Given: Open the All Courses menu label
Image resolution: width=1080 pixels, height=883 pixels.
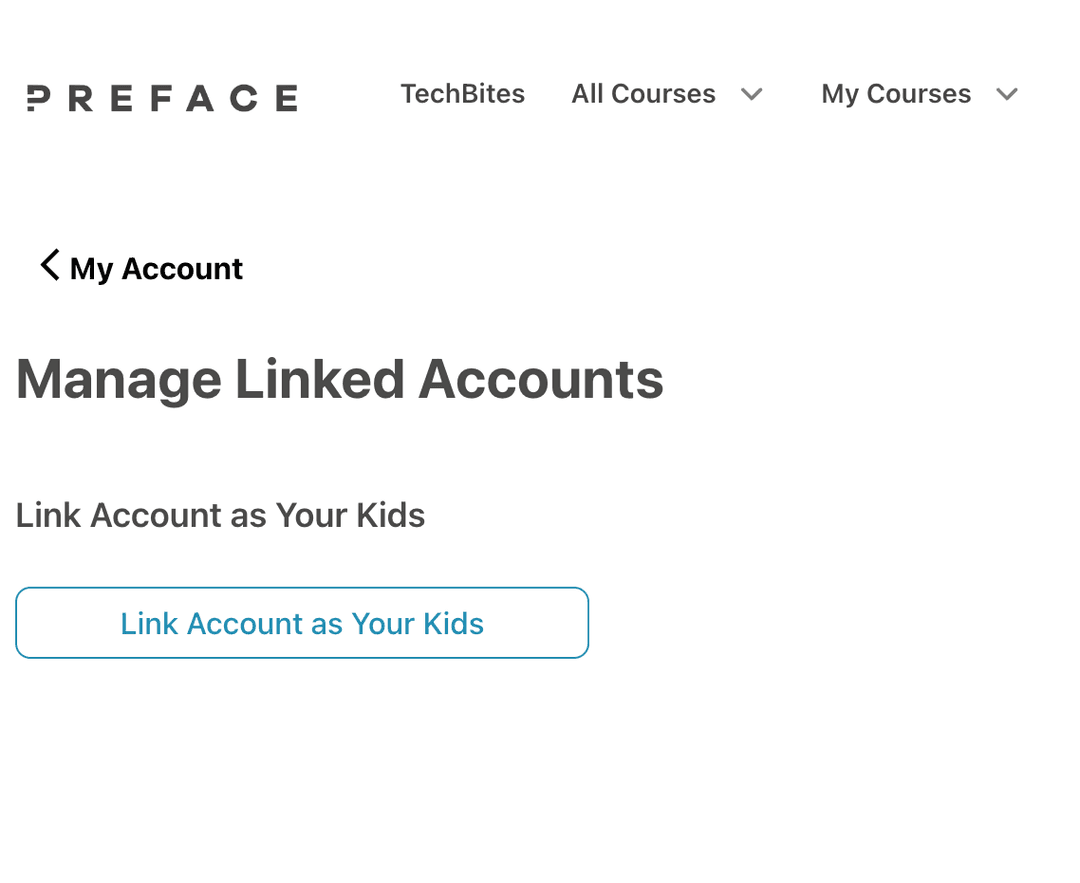Looking at the screenshot, I should pos(643,94).
